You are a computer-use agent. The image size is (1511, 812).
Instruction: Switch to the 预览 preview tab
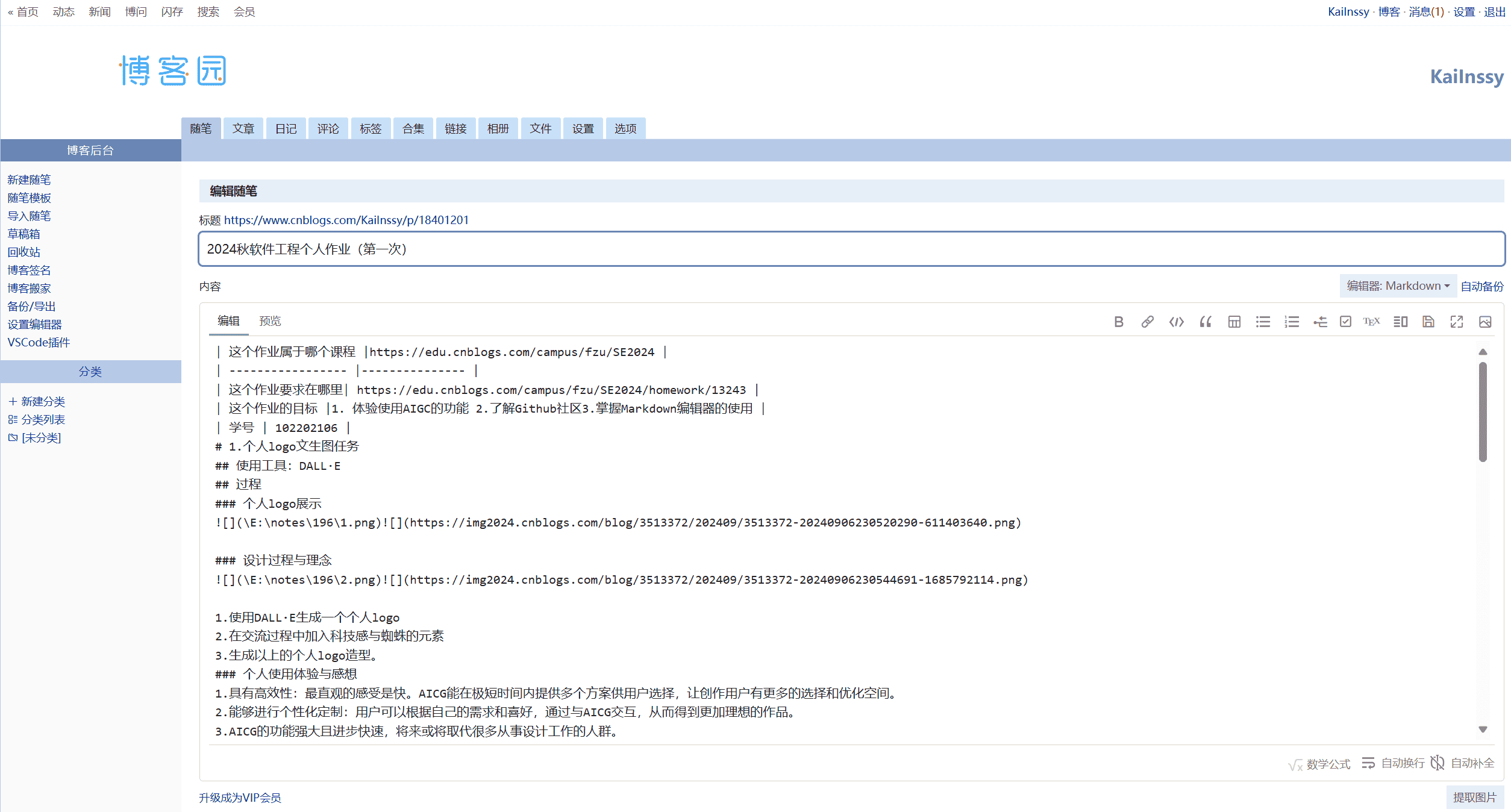tap(270, 321)
